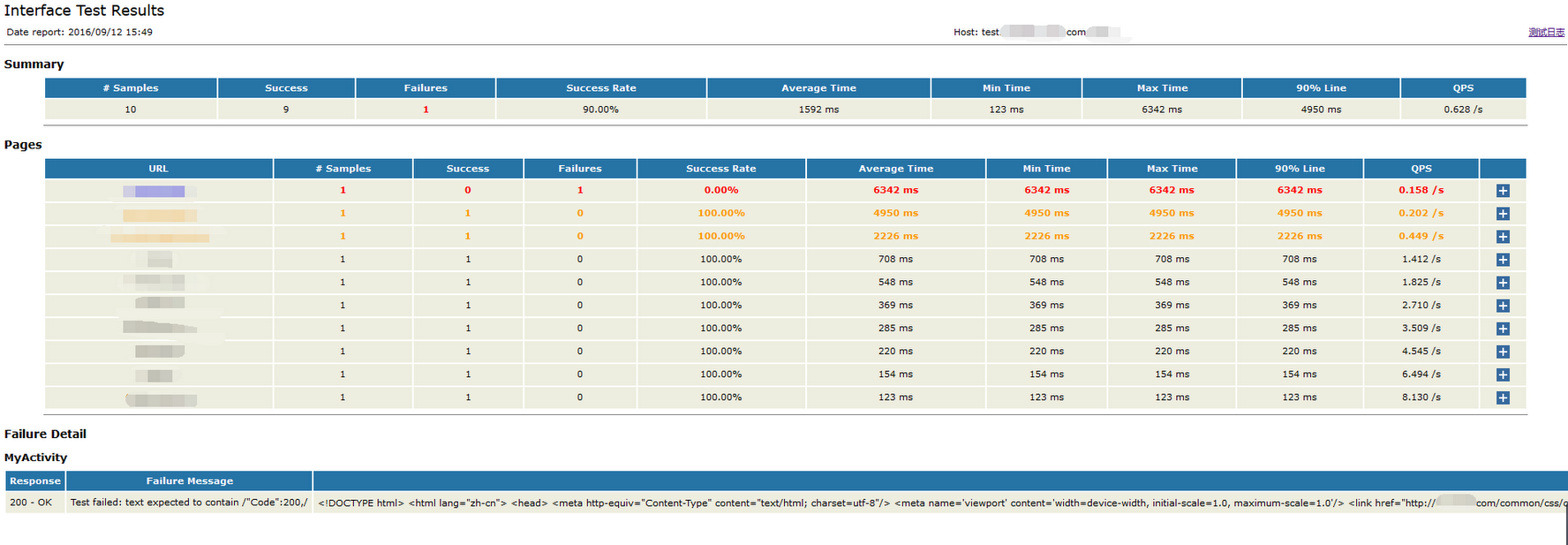Screen dimensions: 1568x545
Task: Open the test log link at top right
Action: [x=1546, y=32]
